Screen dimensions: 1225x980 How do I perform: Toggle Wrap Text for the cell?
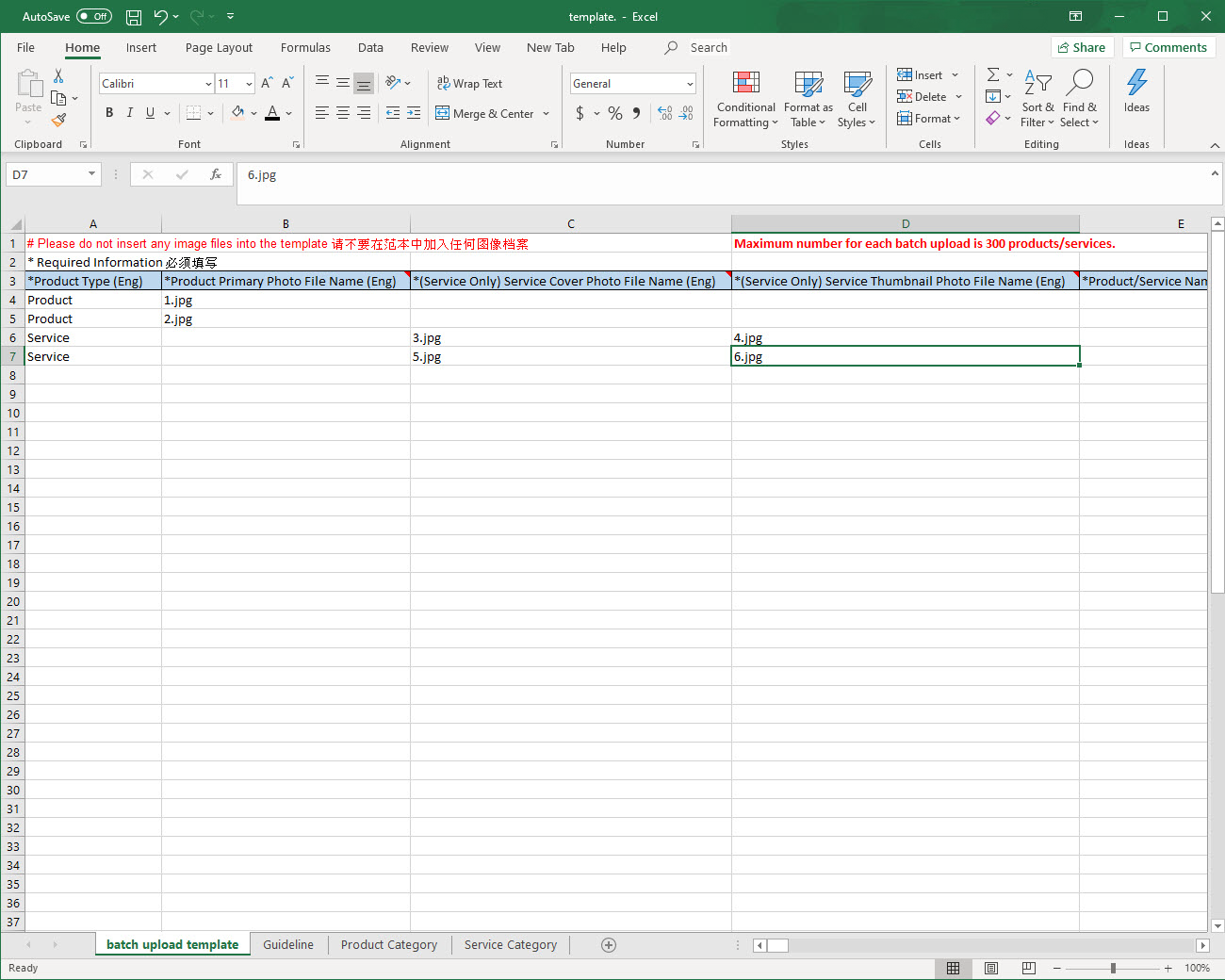[x=469, y=84]
